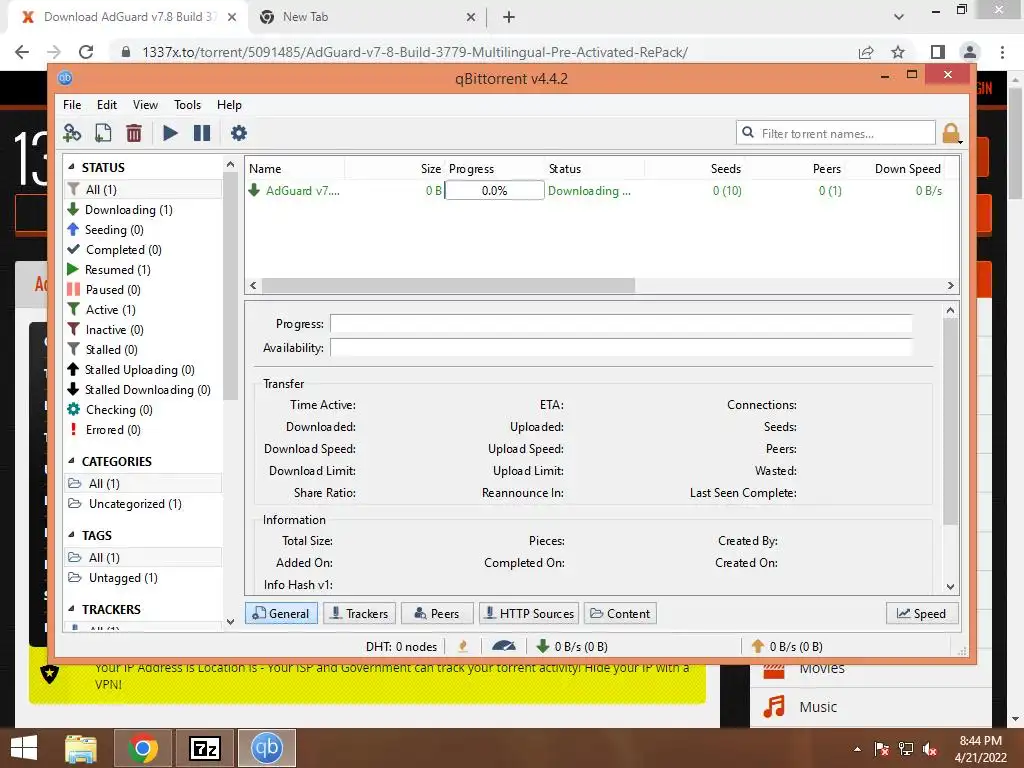Open 7-Zip from the taskbar
This screenshot has width=1024, height=768.
coord(204,748)
